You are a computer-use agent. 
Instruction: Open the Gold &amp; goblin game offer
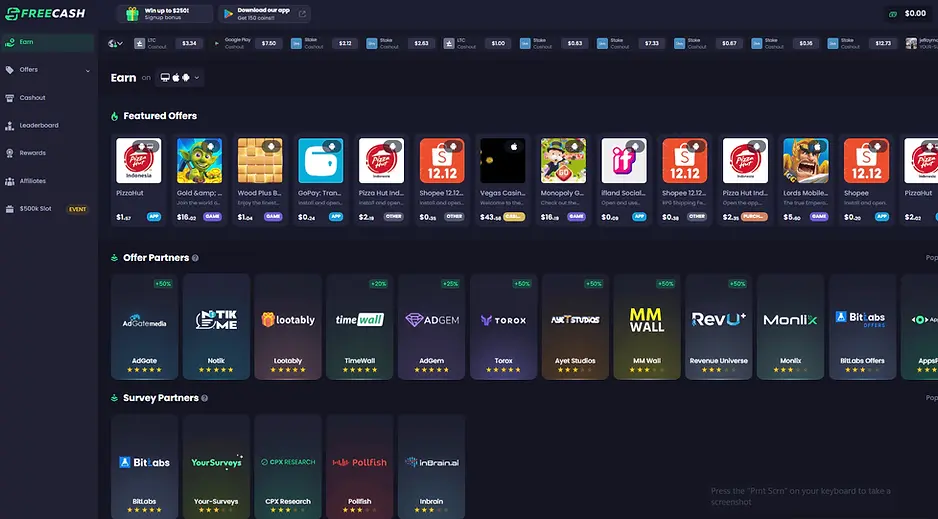coord(199,181)
